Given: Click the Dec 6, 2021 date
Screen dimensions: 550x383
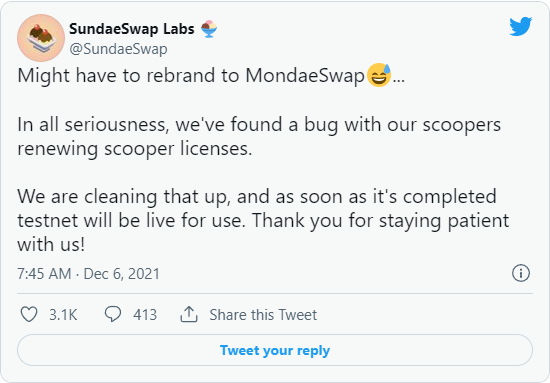Looking at the screenshot, I should [x=121, y=274].
